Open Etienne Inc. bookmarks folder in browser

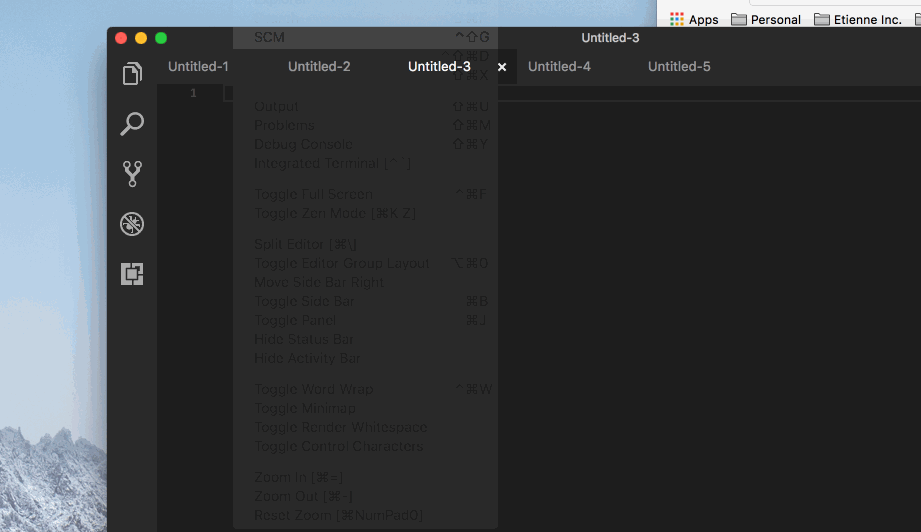(858, 19)
